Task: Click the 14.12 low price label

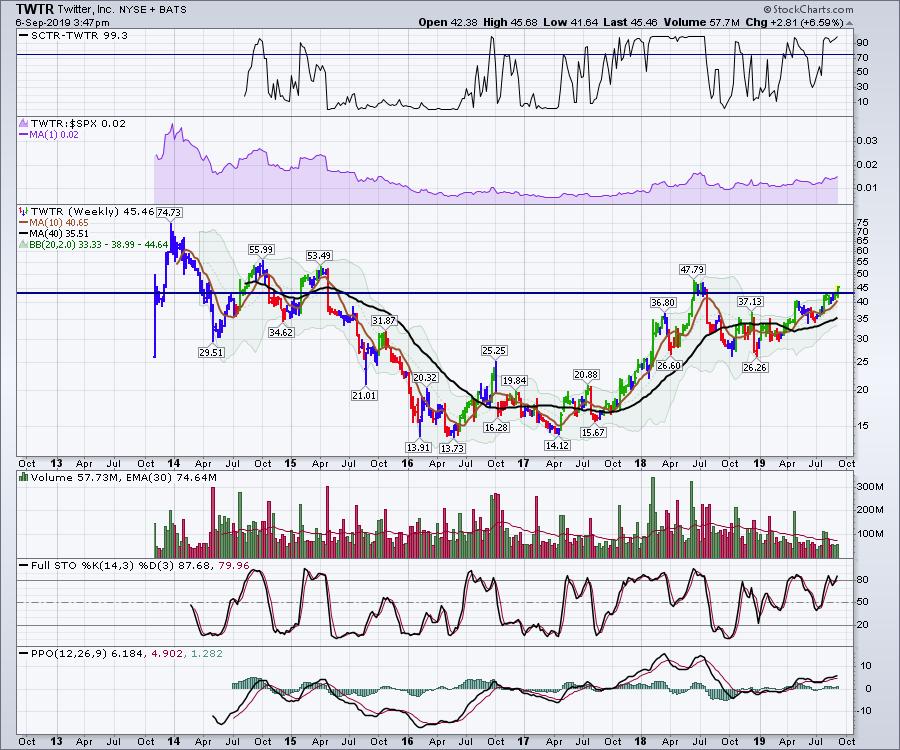Action: (557, 445)
